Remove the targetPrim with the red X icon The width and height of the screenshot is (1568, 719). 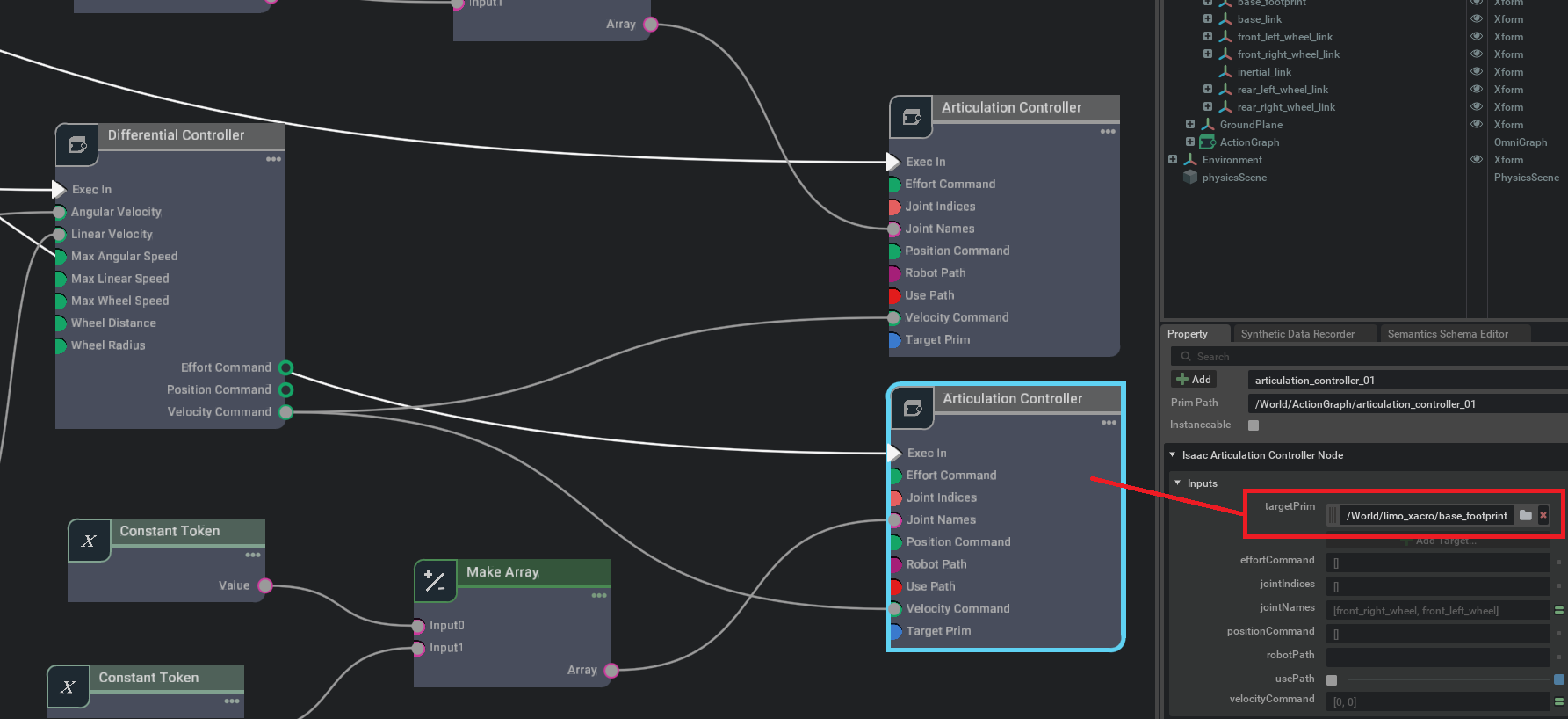coord(1543,515)
